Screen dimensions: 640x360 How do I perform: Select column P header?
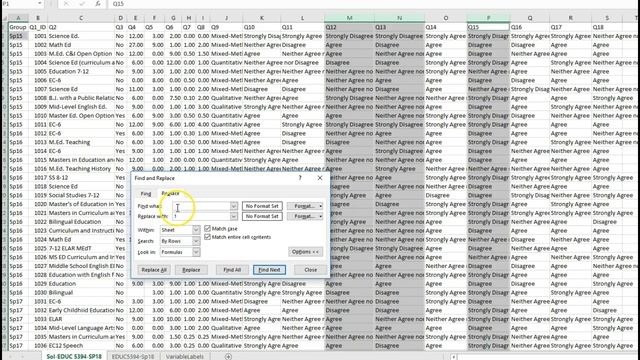coord(489,18)
